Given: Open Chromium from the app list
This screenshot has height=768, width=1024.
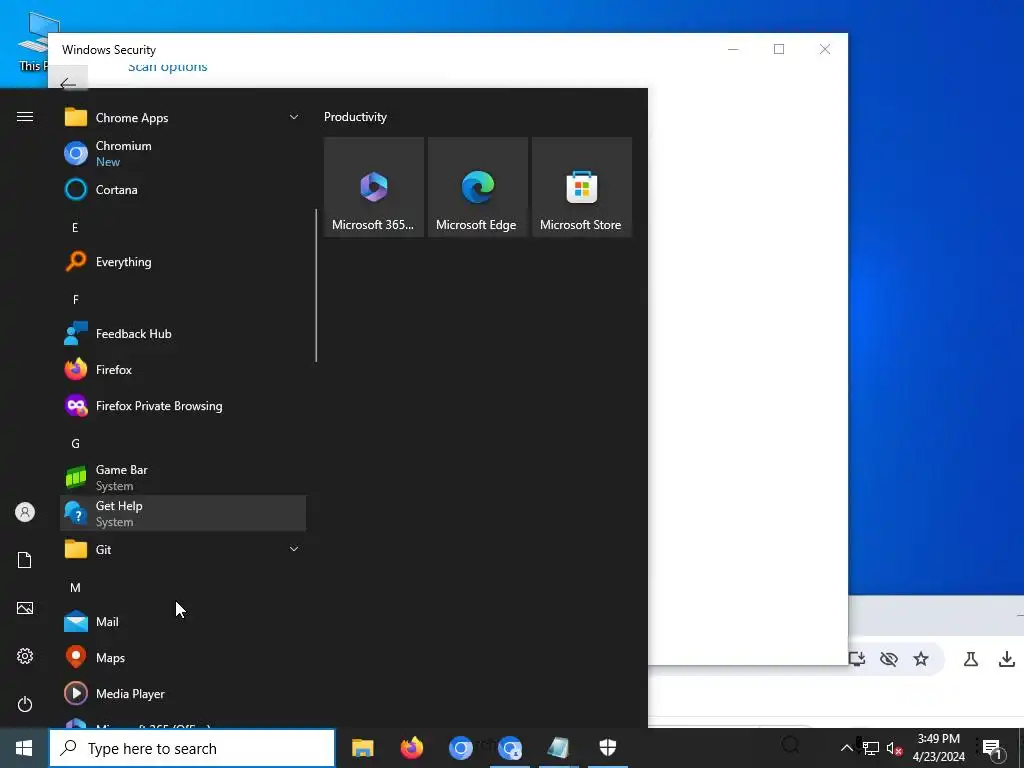Looking at the screenshot, I should (183, 153).
